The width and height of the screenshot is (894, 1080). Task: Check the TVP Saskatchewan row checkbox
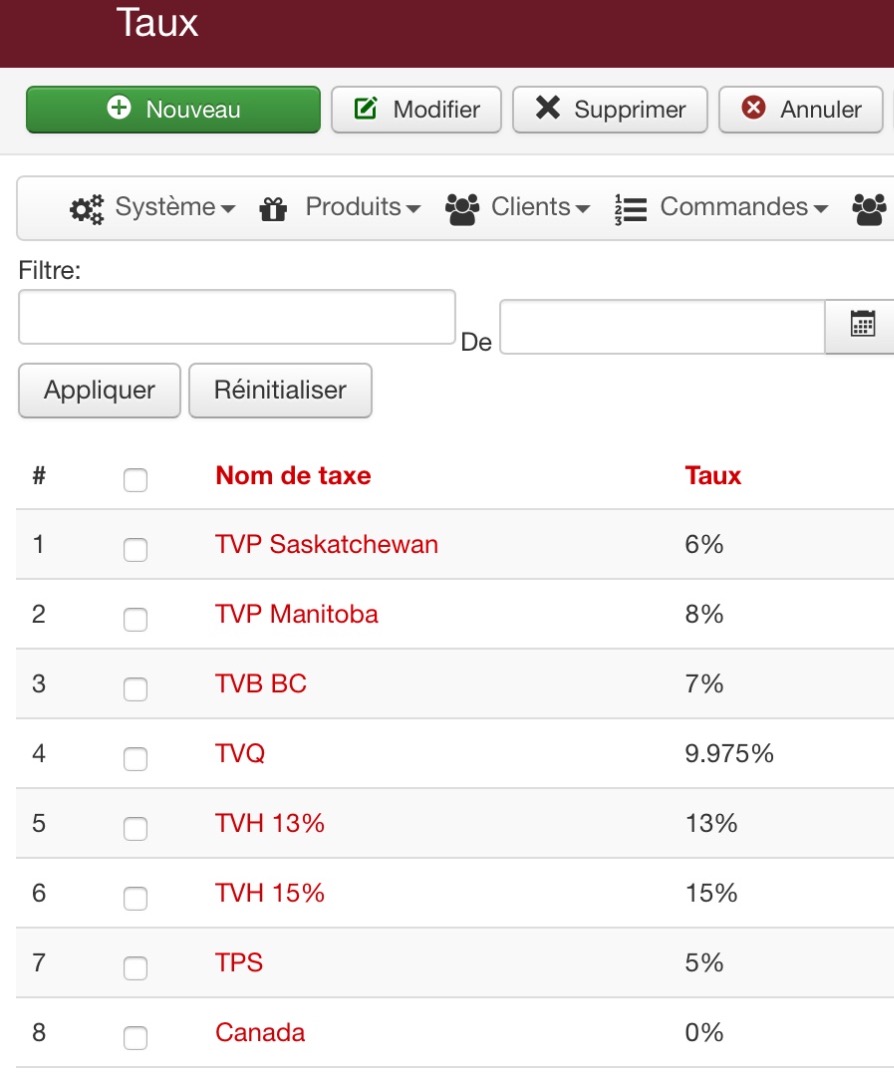[x=135, y=549]
